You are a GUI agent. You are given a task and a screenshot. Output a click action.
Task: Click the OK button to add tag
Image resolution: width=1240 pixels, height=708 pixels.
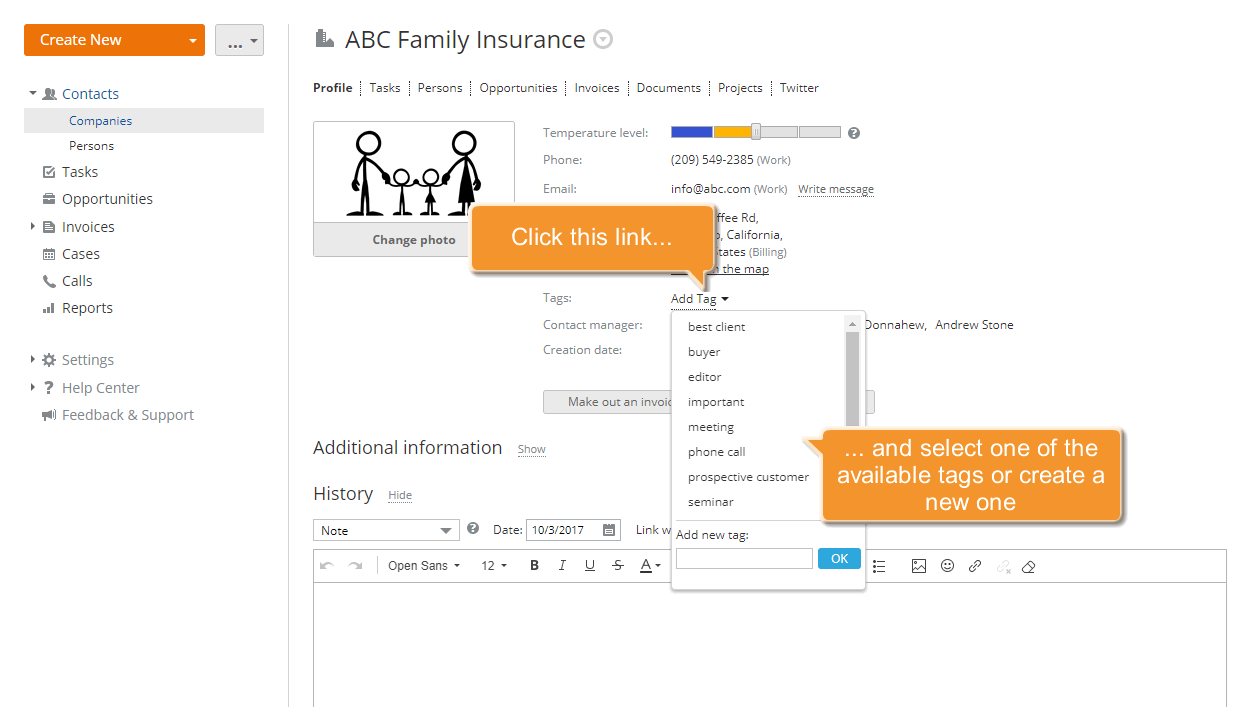pos(839,559)
